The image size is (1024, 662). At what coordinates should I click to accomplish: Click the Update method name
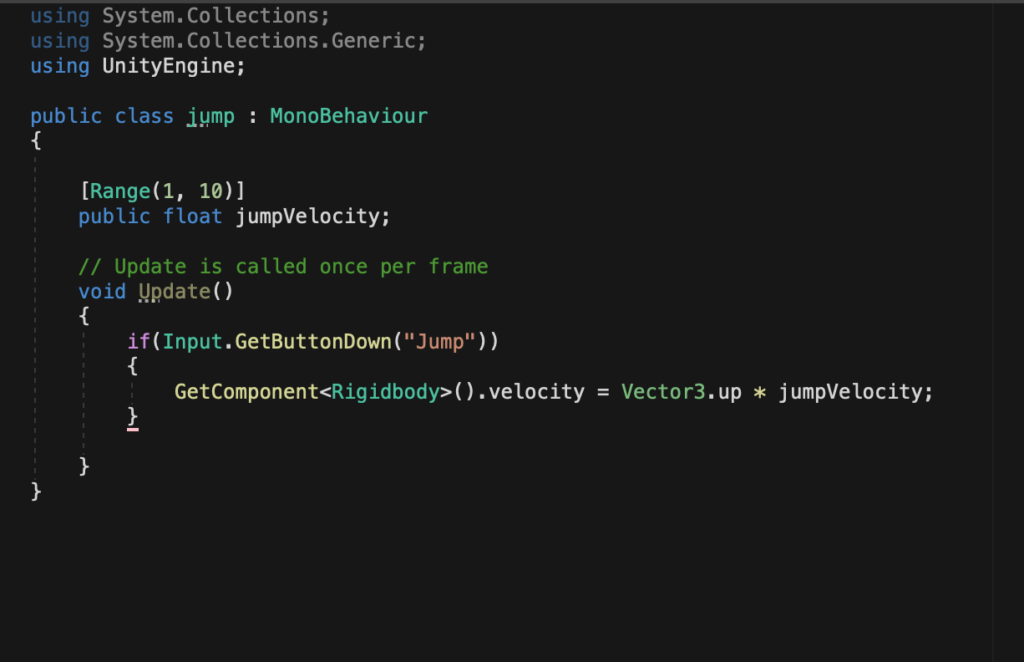pos(174,291)
